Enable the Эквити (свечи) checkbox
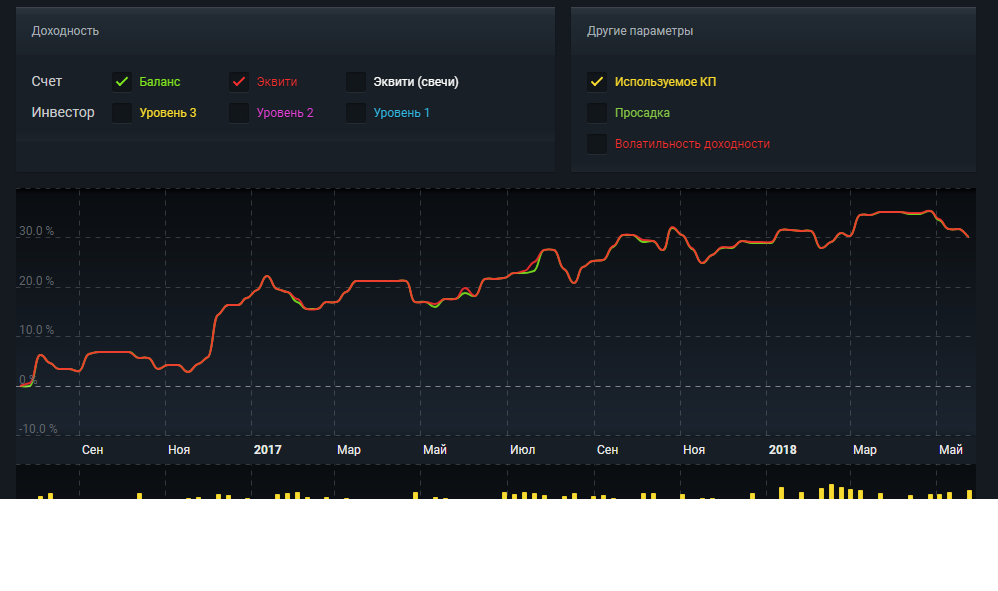 tap(356, 82)
